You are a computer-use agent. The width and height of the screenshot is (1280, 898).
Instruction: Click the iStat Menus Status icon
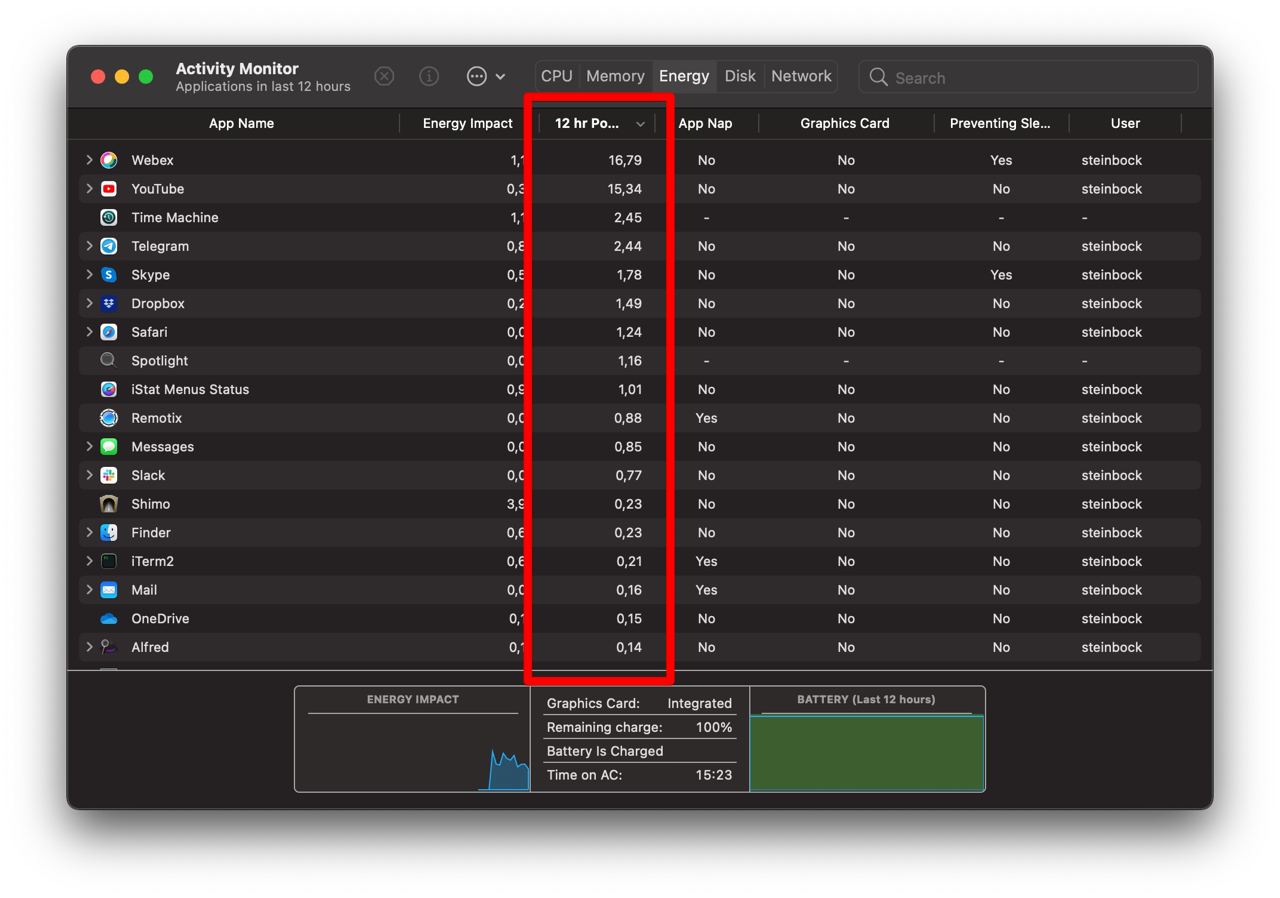coord(109,389)
